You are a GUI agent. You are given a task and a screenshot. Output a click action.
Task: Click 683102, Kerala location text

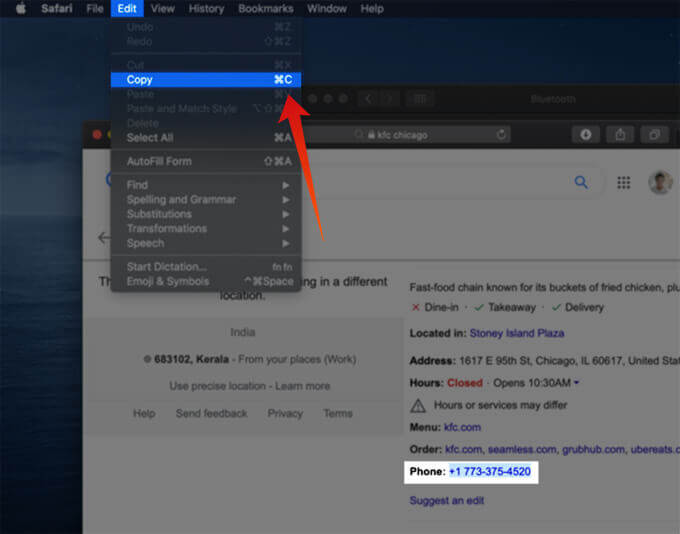pyautogui.click(x=191, y=359)
